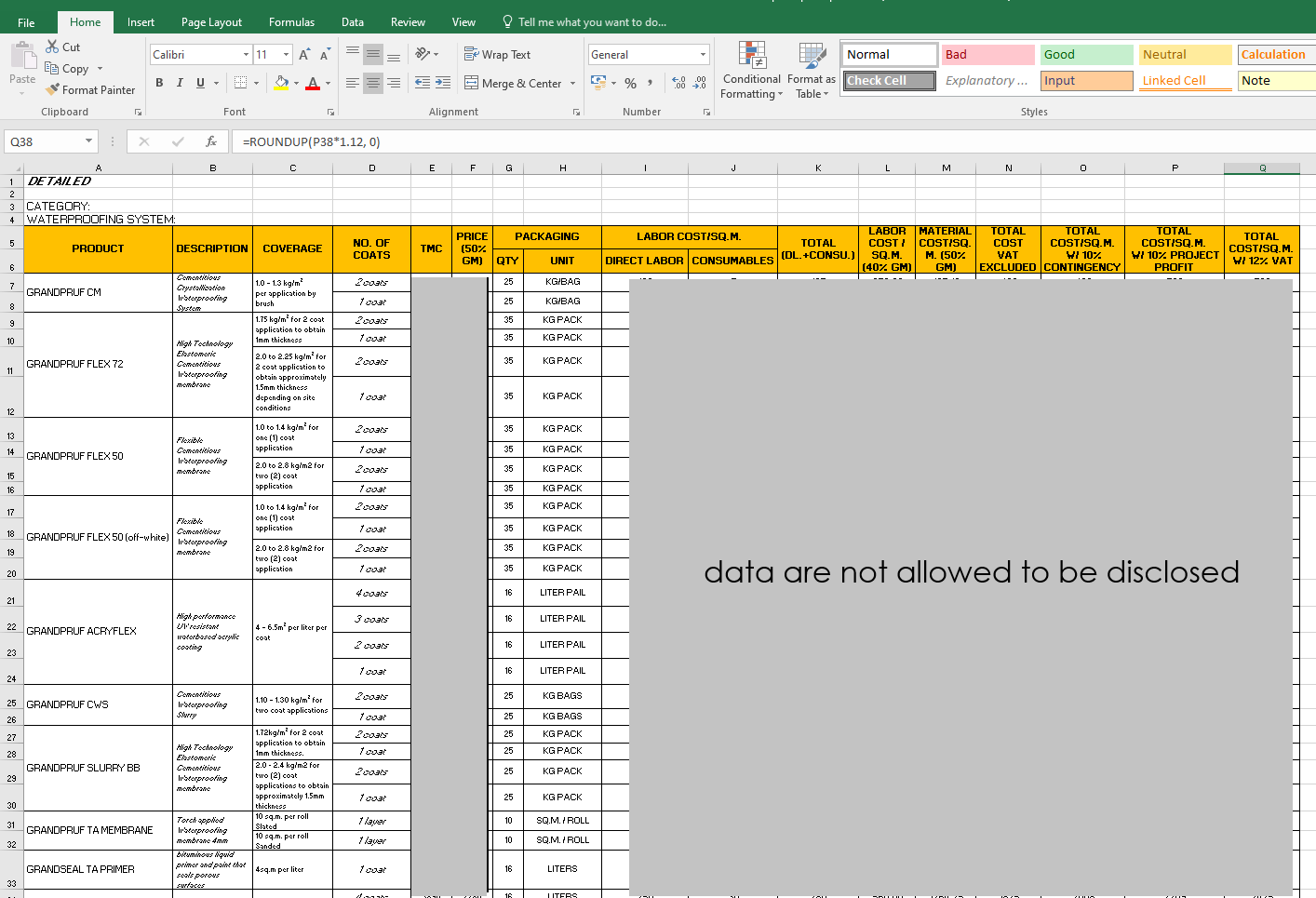
Task: Apply the Explanatory text style
Action: pyautogui.click(x=988, y=81)
